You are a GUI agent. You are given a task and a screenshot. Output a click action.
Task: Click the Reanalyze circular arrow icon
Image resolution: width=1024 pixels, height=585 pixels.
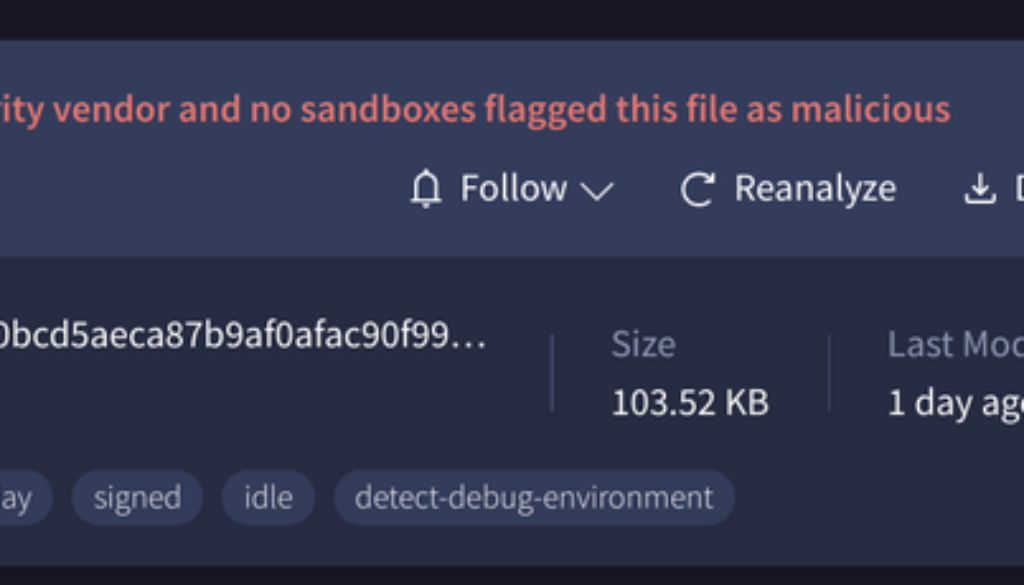697,189
